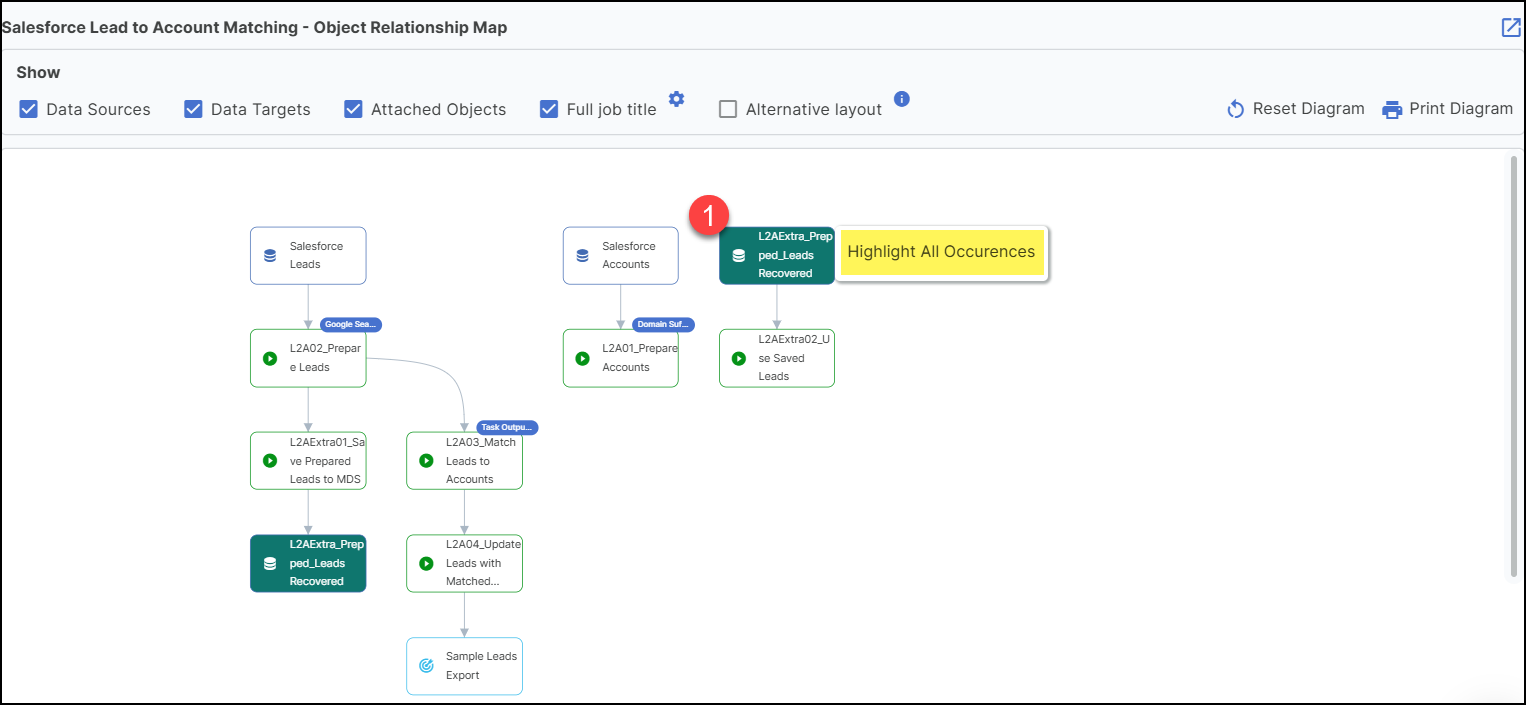Expand the Google Search attached object badge

tap(351, 324)
